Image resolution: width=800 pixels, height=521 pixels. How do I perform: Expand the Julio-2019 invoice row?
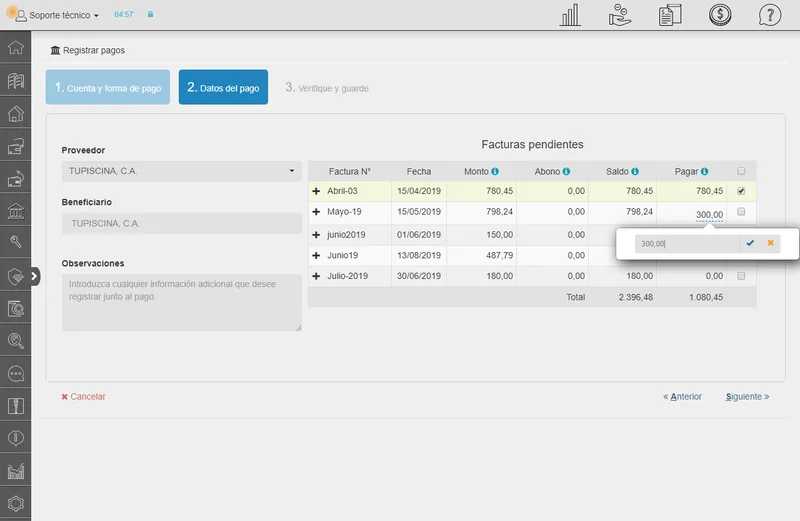(x=316, y=276)
